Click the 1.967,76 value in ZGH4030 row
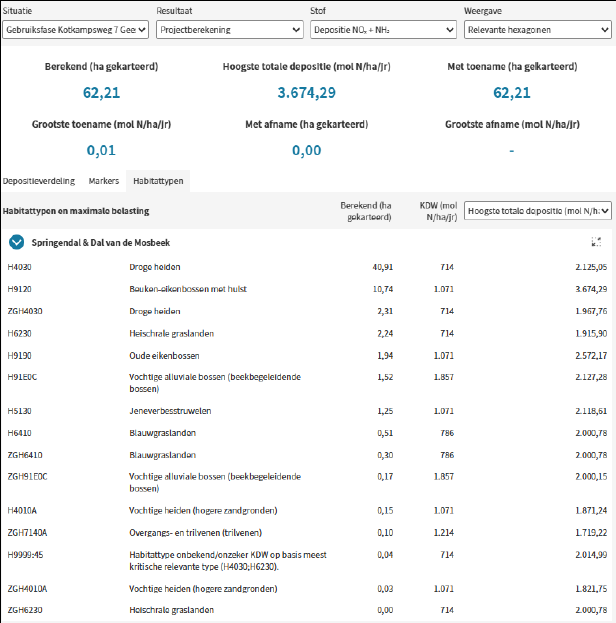Viewport: 616px width, 623px height. coord(591,311)
